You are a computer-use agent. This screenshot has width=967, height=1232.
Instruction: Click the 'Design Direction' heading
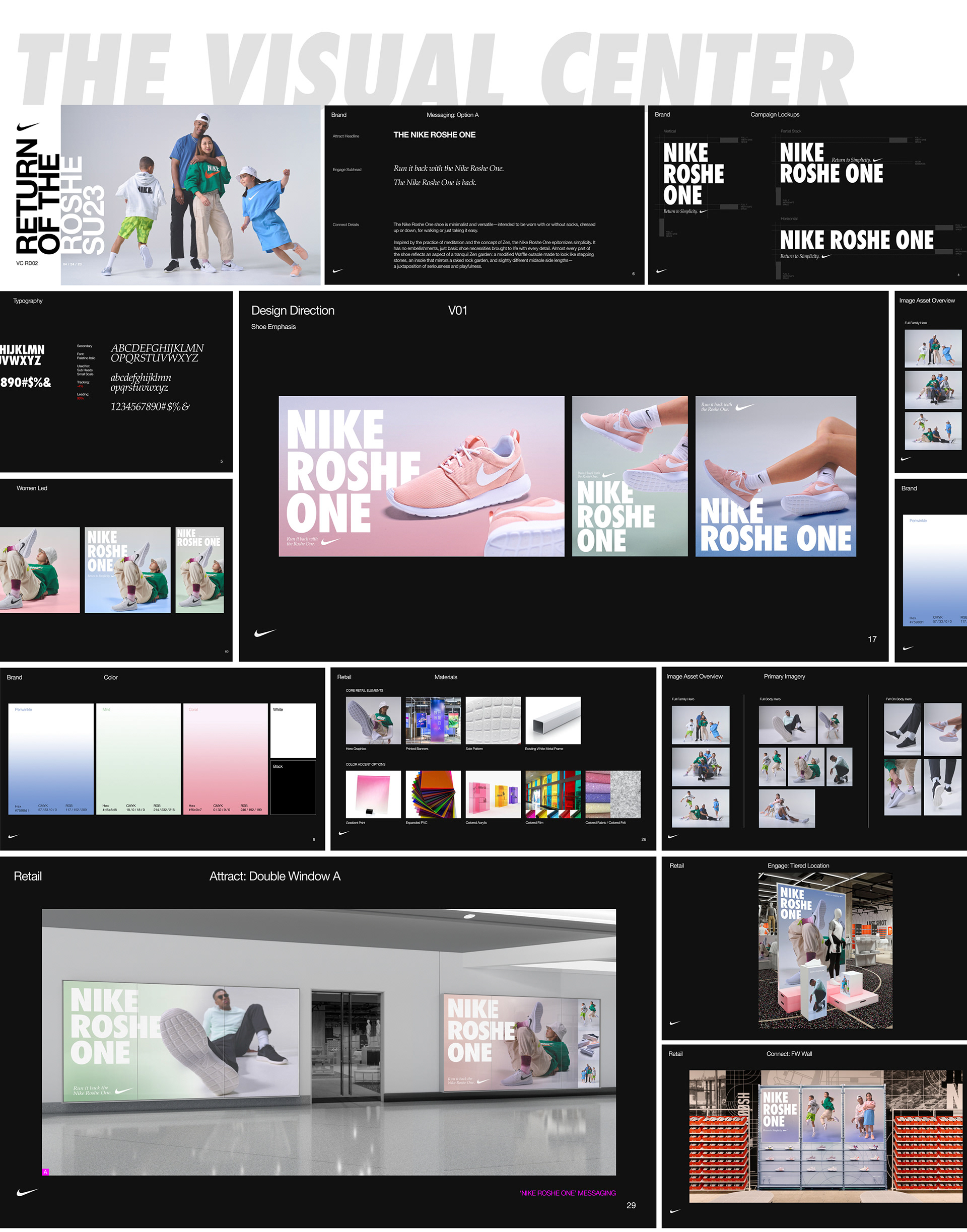(293, 310)
